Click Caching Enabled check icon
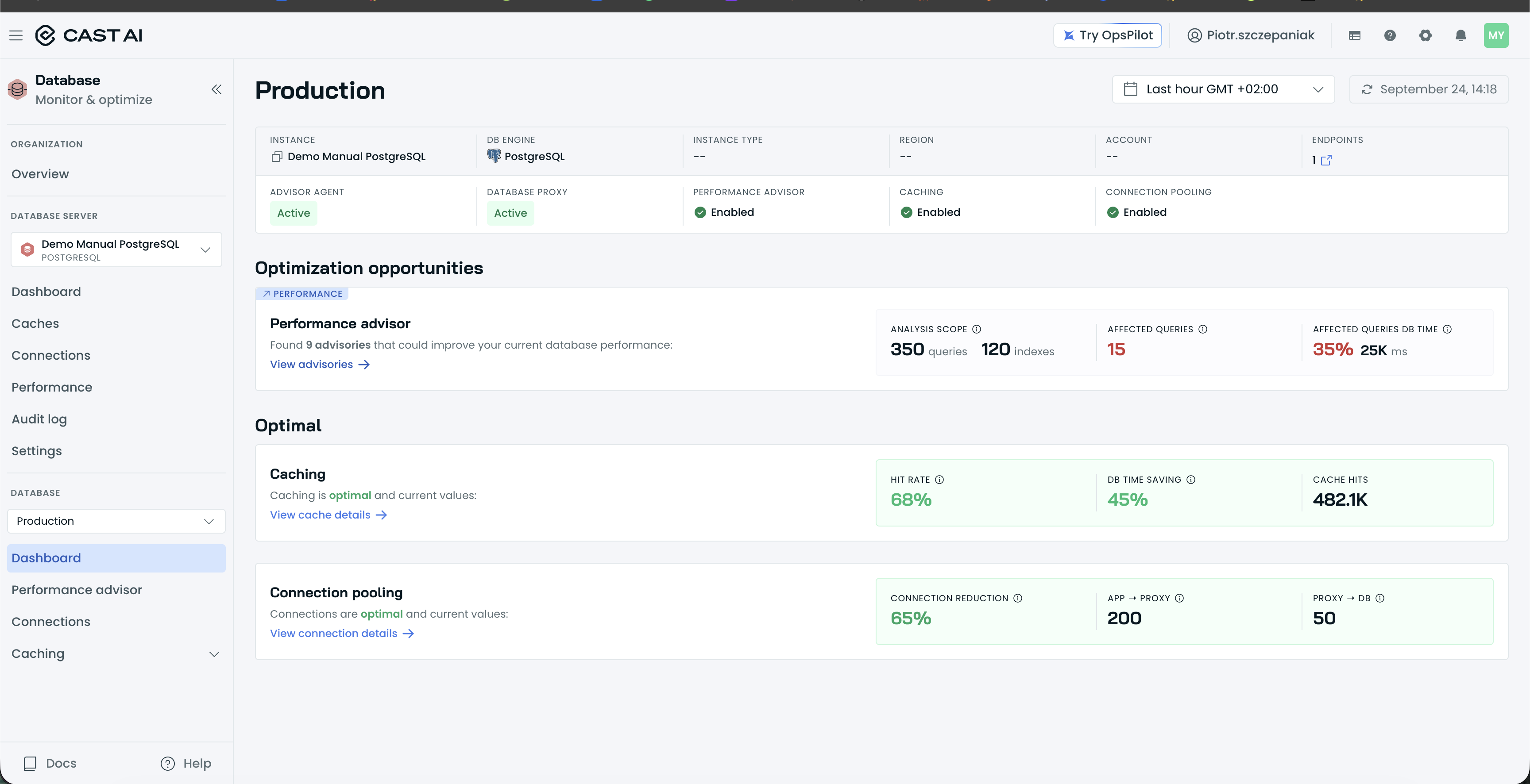This screenshot has height=784, width=1530. (906, 212)
